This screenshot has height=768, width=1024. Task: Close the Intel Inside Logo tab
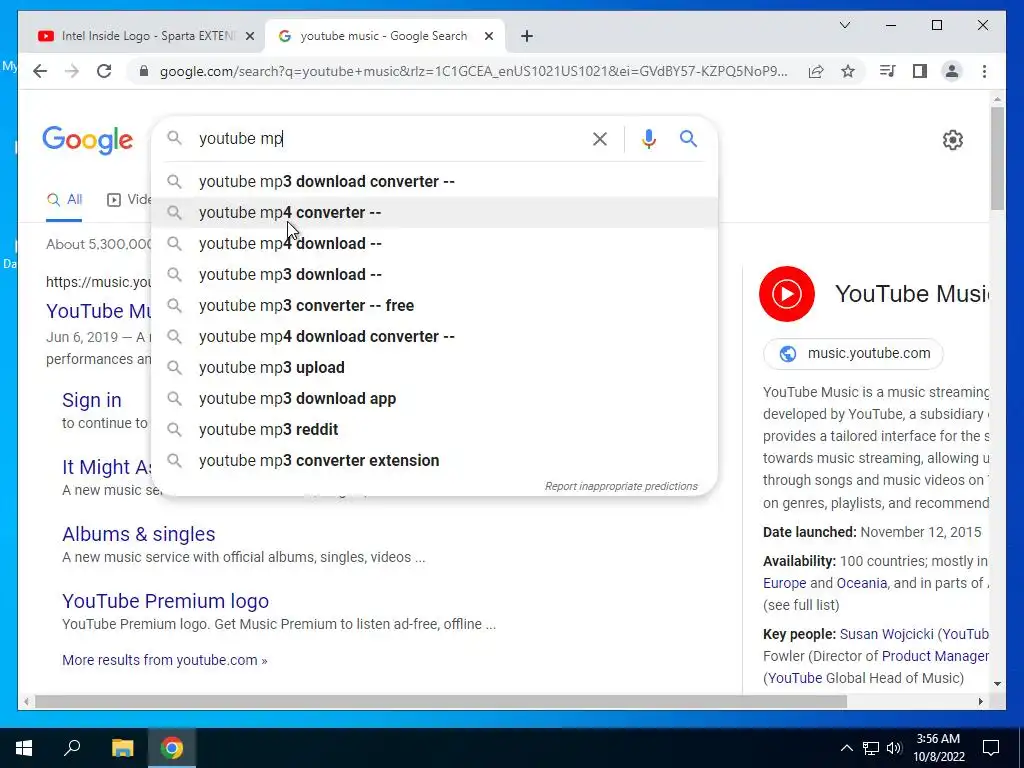(x=249, y=37)
